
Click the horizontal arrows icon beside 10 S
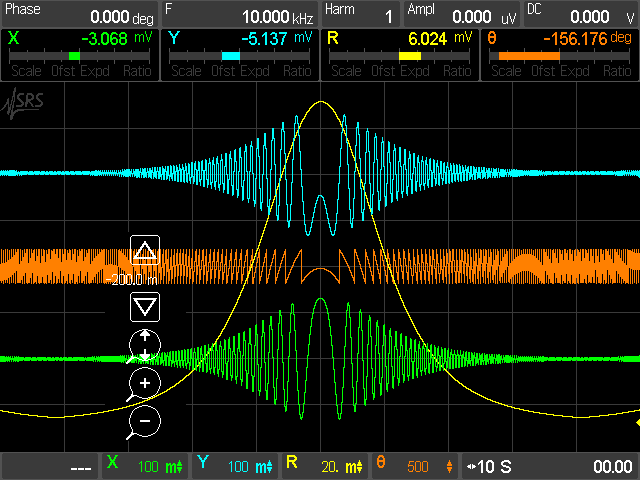coord(473,466)
